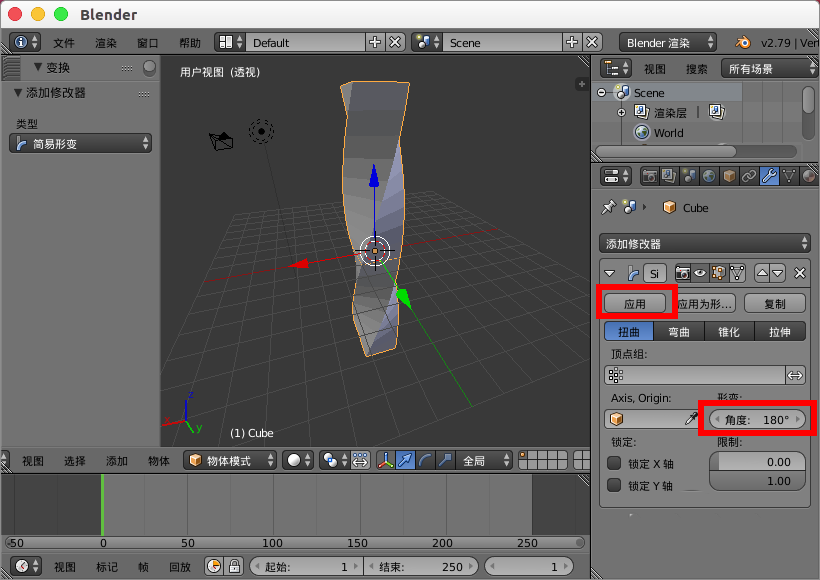Image resolution: width=820 pixels, height=580 pixels.
Task: Open the Material properties tab (sphere icon)
Action: click(808, 176)
